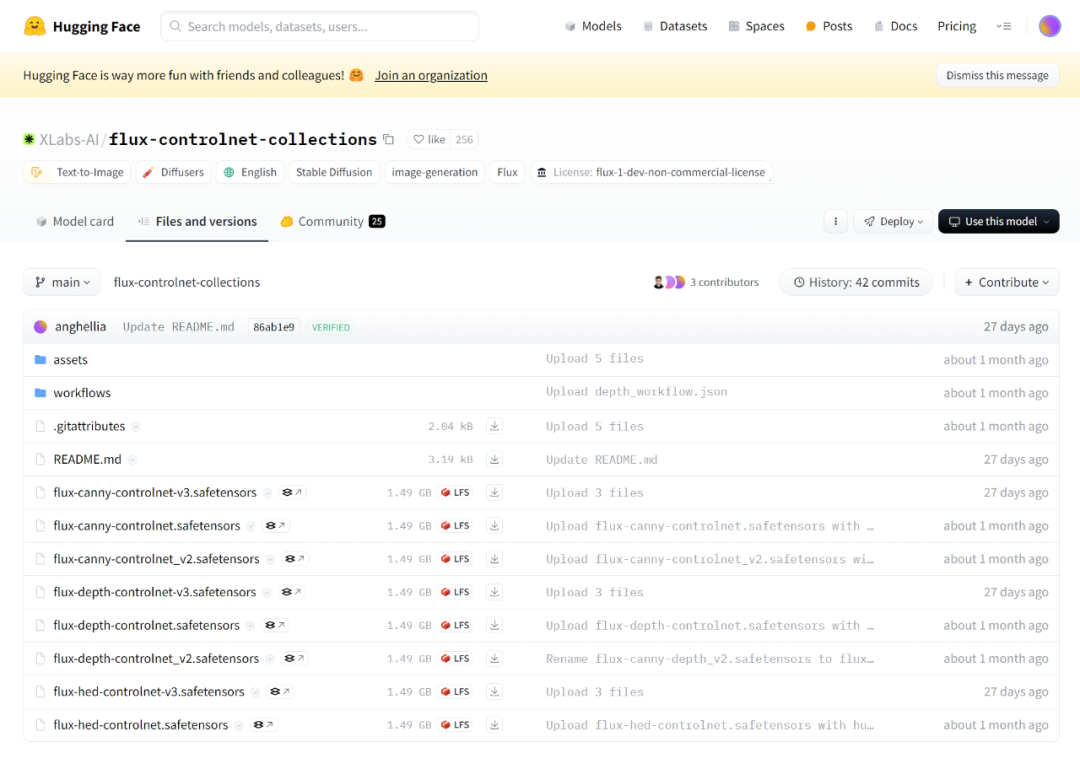1080x780 pixels.
Task: Open the assets folder
Action: (70, 360)
